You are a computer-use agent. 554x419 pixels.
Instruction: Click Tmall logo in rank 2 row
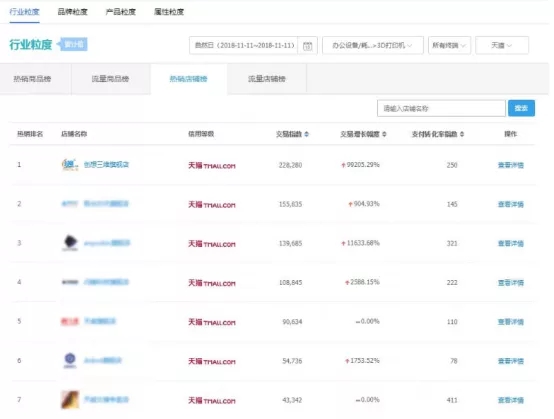(x=212, y=205)
